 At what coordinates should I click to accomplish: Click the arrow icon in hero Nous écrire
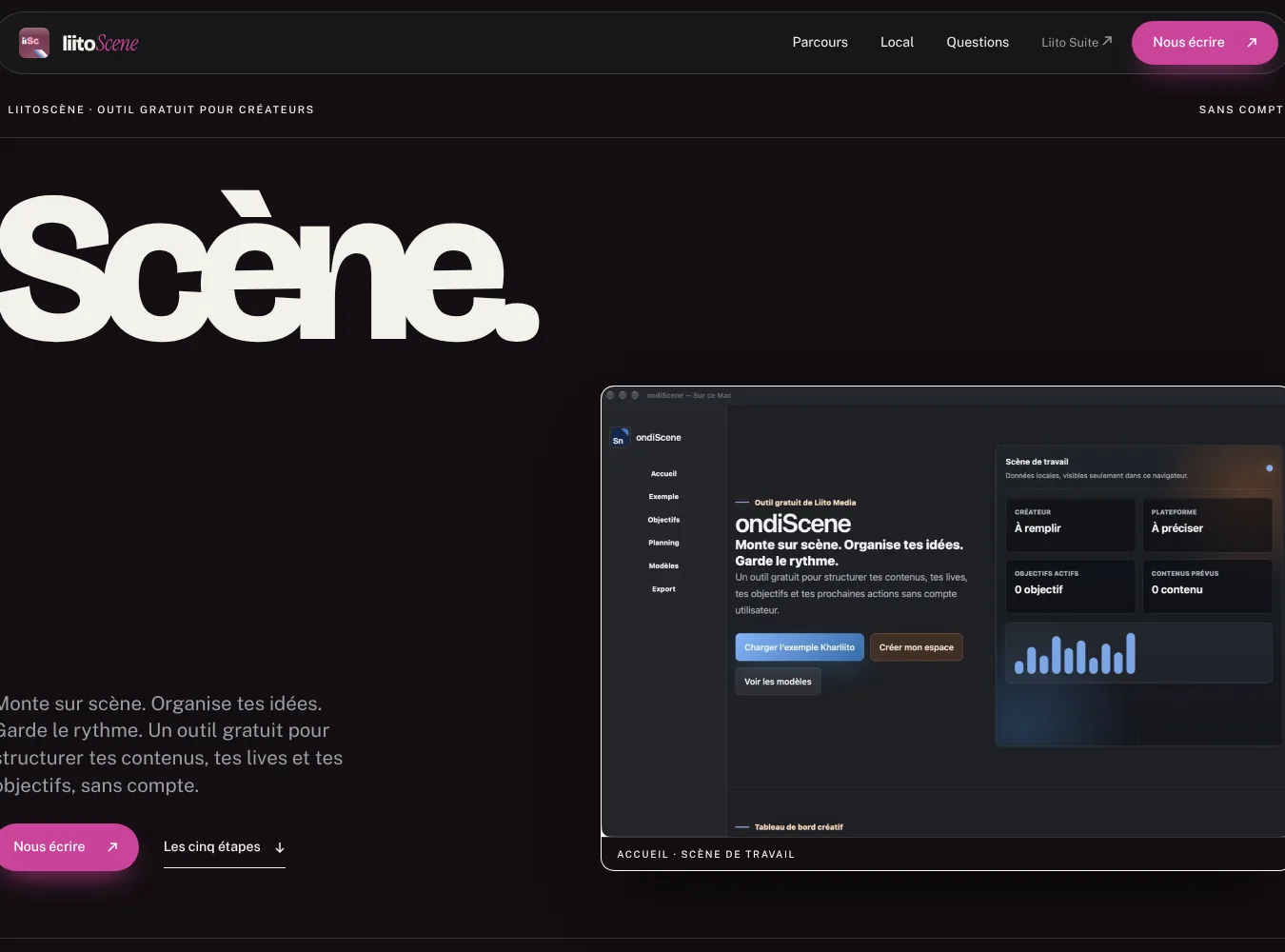click(x=112, y=847)
